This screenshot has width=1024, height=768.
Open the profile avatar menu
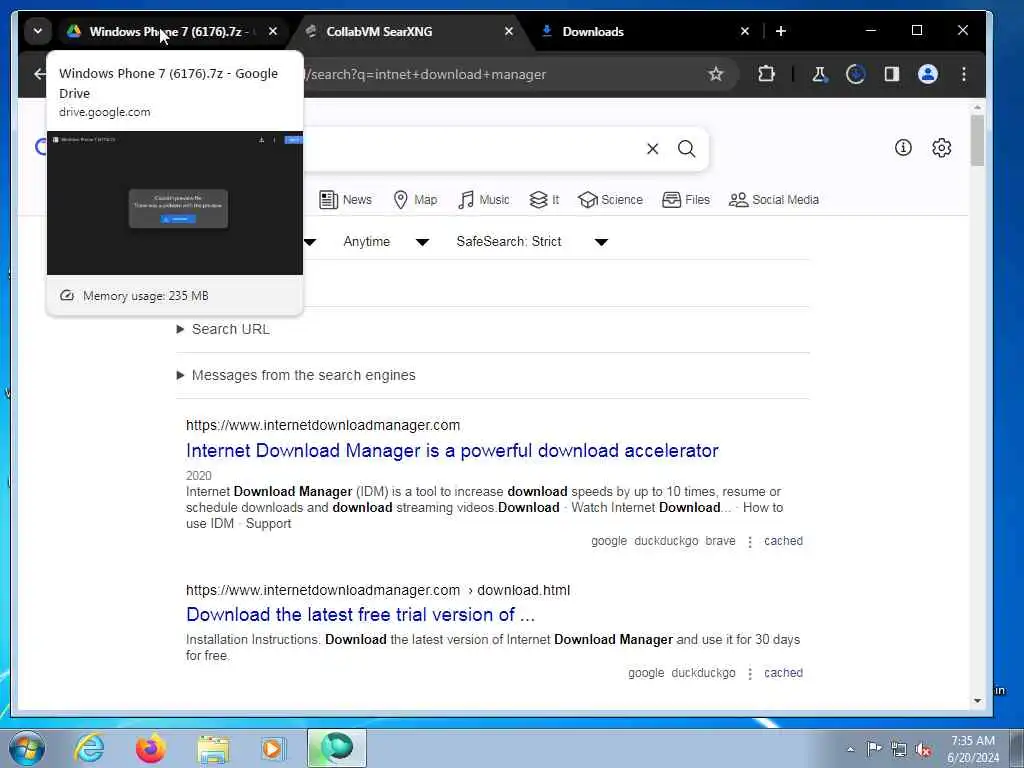(928, 74)
